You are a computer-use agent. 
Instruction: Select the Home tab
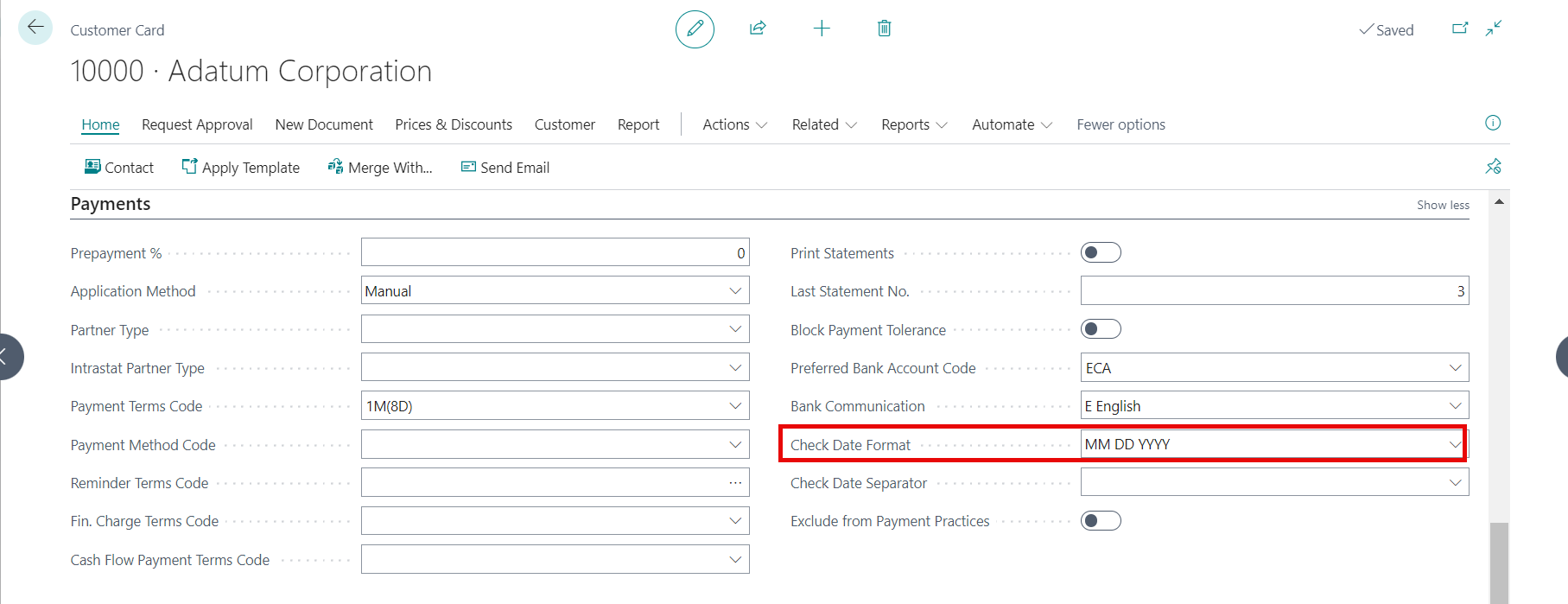pyautogui.click(x=100, y=124)
